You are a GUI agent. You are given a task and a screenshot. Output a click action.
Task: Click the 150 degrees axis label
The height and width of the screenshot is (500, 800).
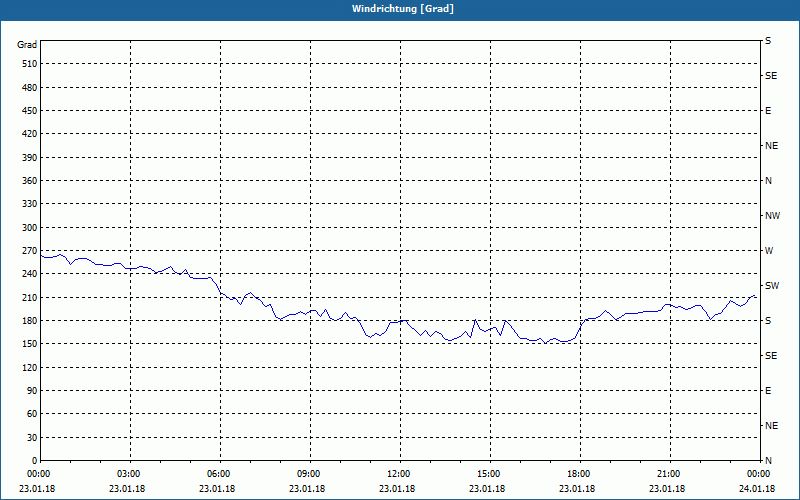(30, 344)
